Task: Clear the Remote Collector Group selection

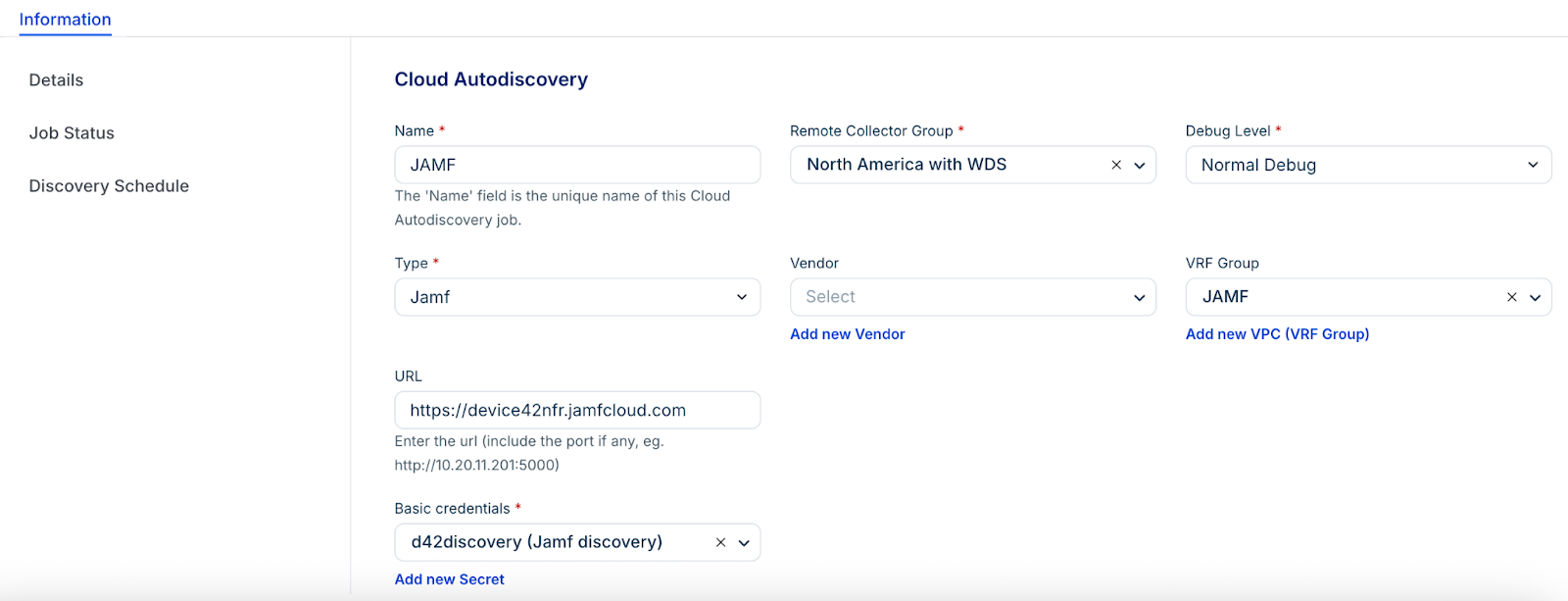Action: (x=1116, y=165)
